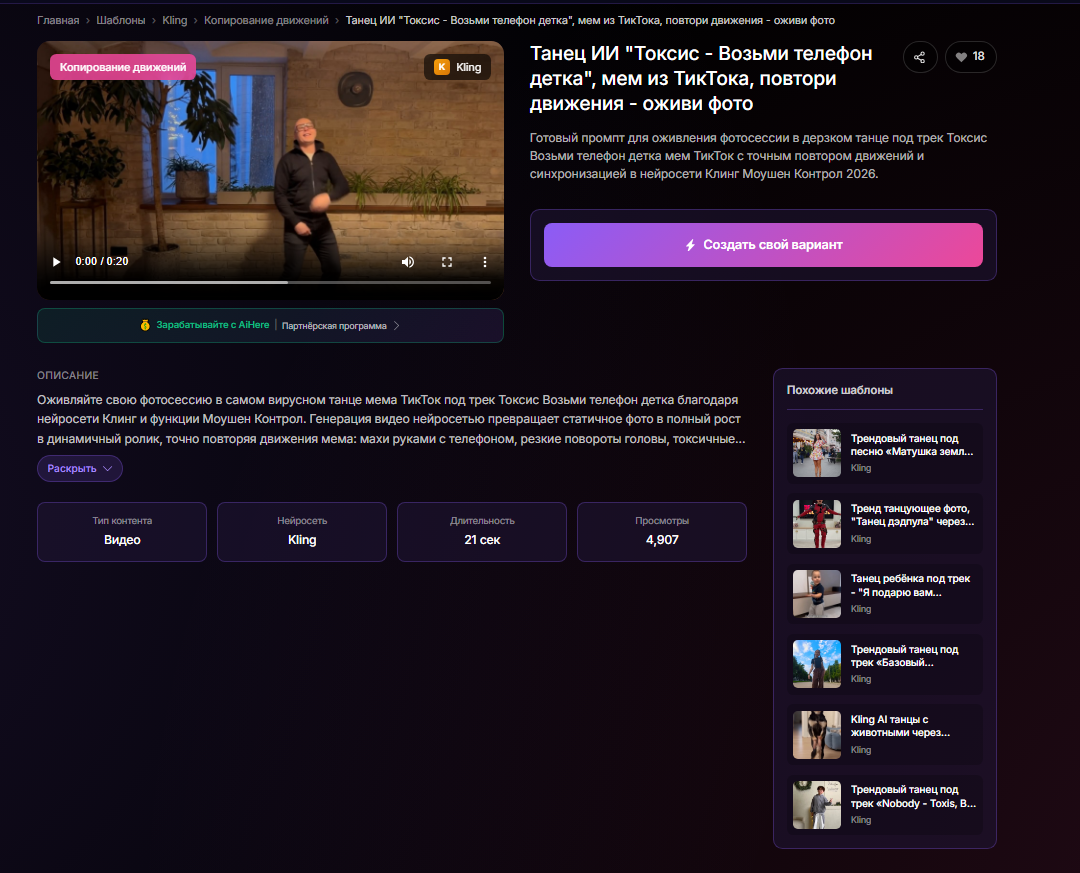Click thumbnail of Kling AI танцы template
The height and width of the screenshot is (873, 1080).
pyautogui.click(x=817, y=735)
